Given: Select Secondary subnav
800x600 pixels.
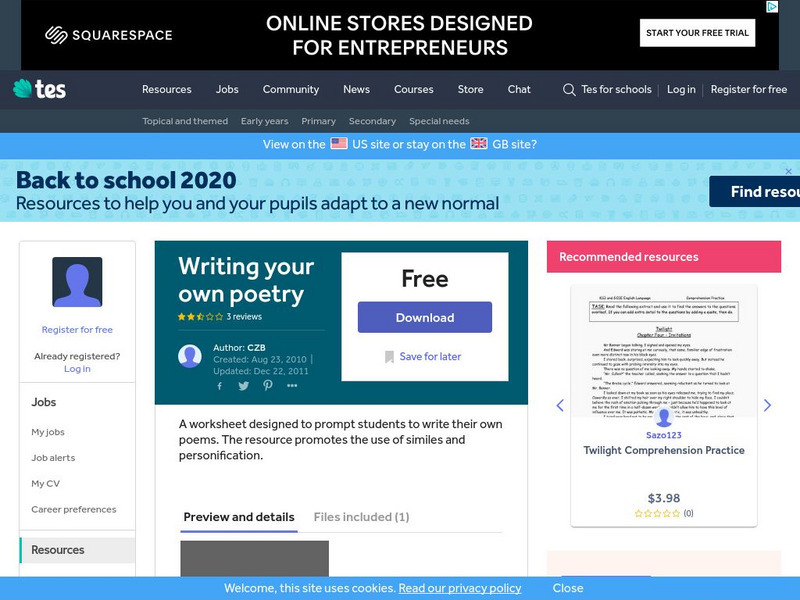Looking at the screenshot, I should (x=372, y=121).
